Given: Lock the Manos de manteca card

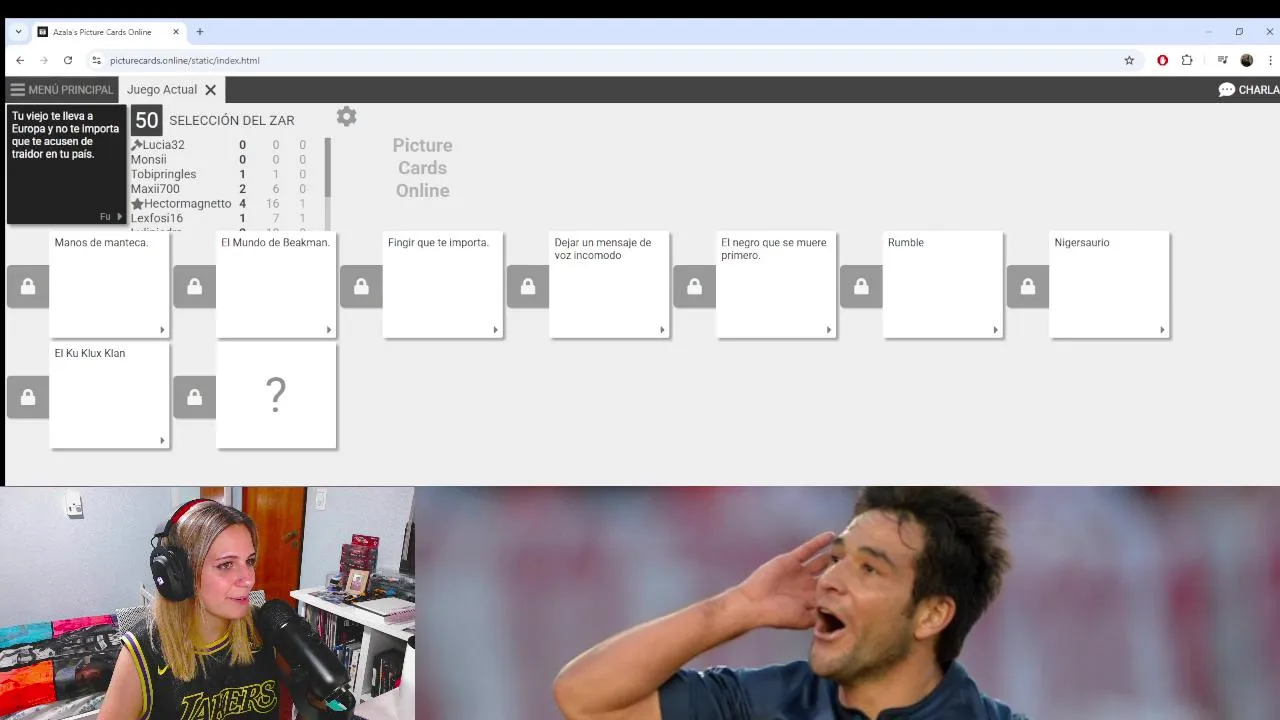Looking at the screenshot, I should coord(28,287).
